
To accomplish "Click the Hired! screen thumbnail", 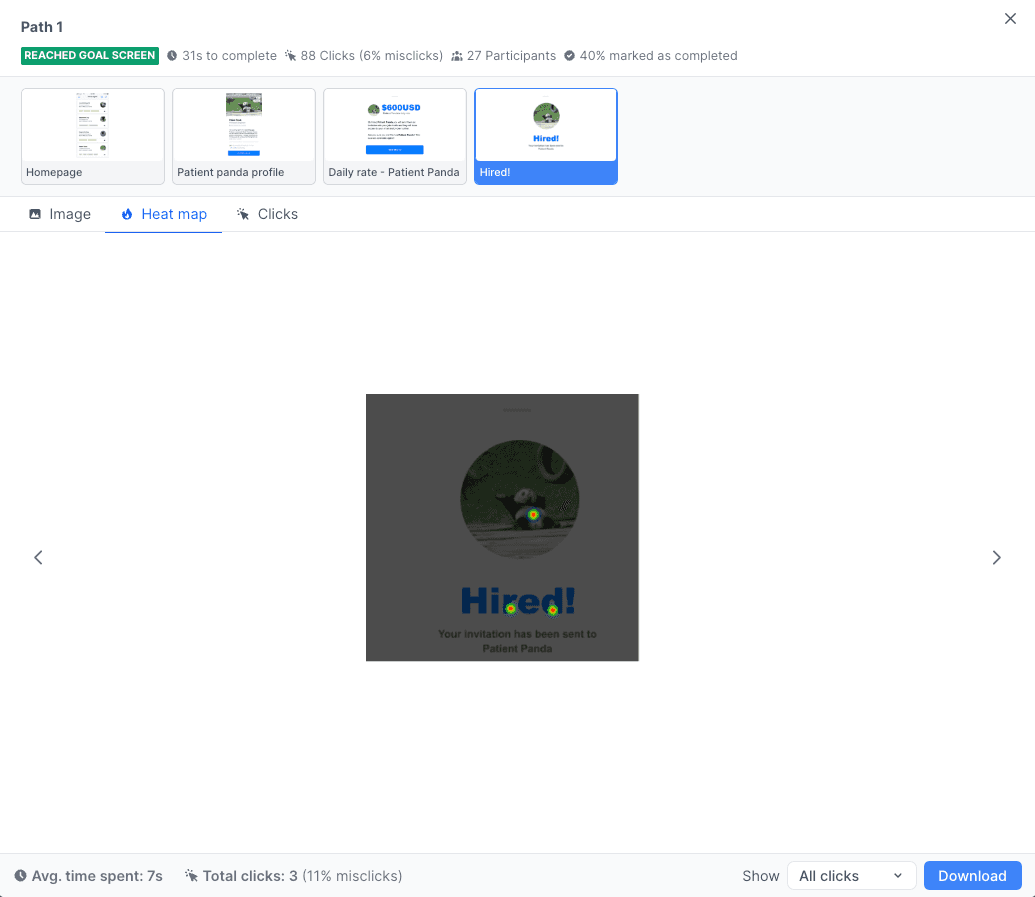I will tap(545, 136).
